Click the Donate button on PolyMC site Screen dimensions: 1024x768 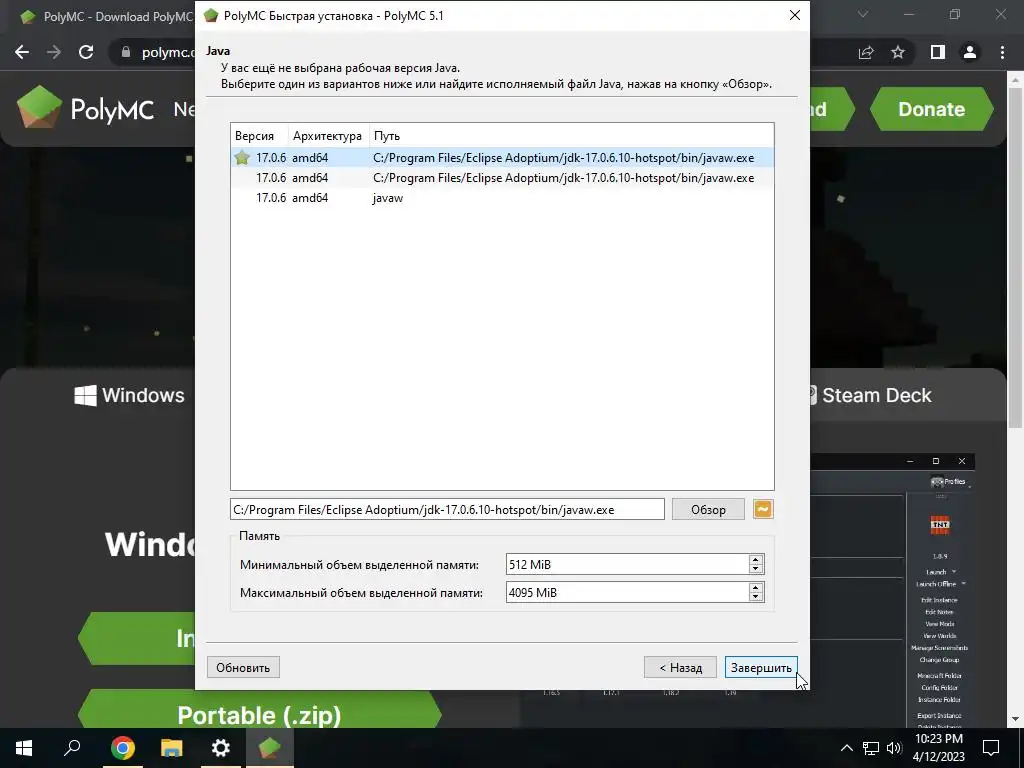coord(931,109)
